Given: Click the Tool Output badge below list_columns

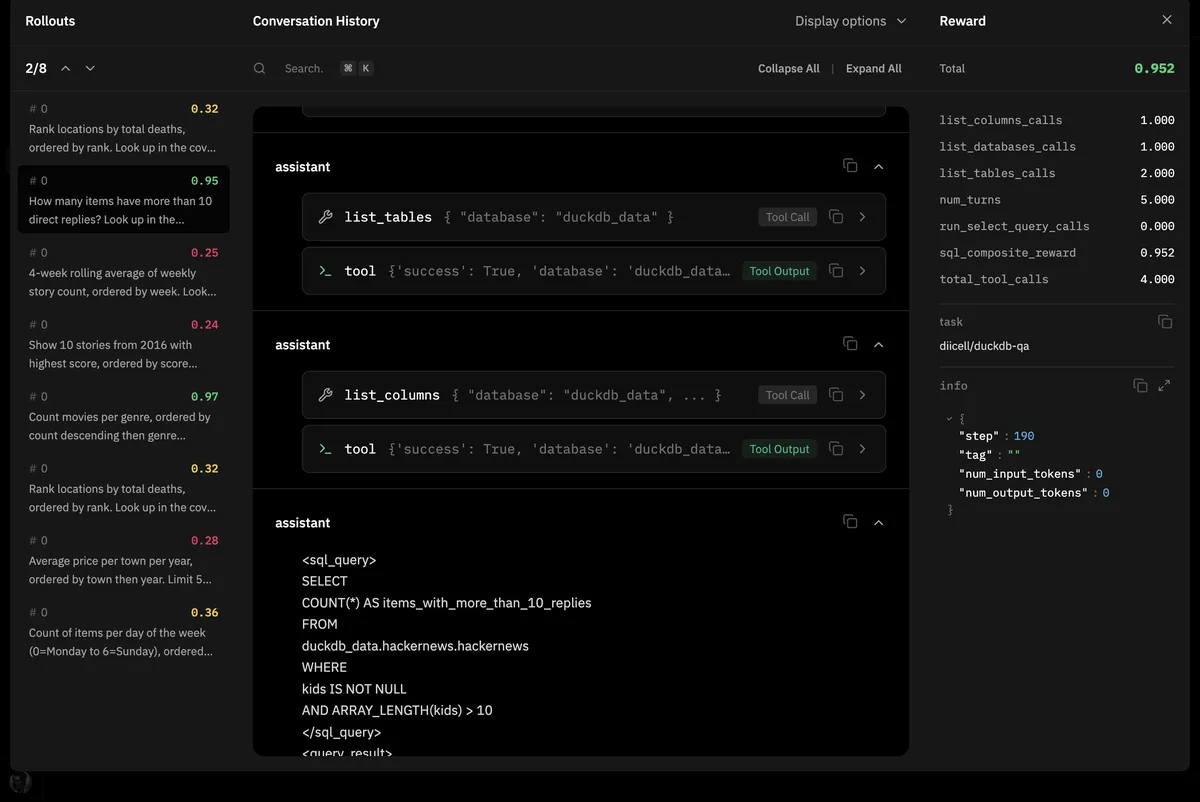Looking at the screenshot, I should click(779, 449).
